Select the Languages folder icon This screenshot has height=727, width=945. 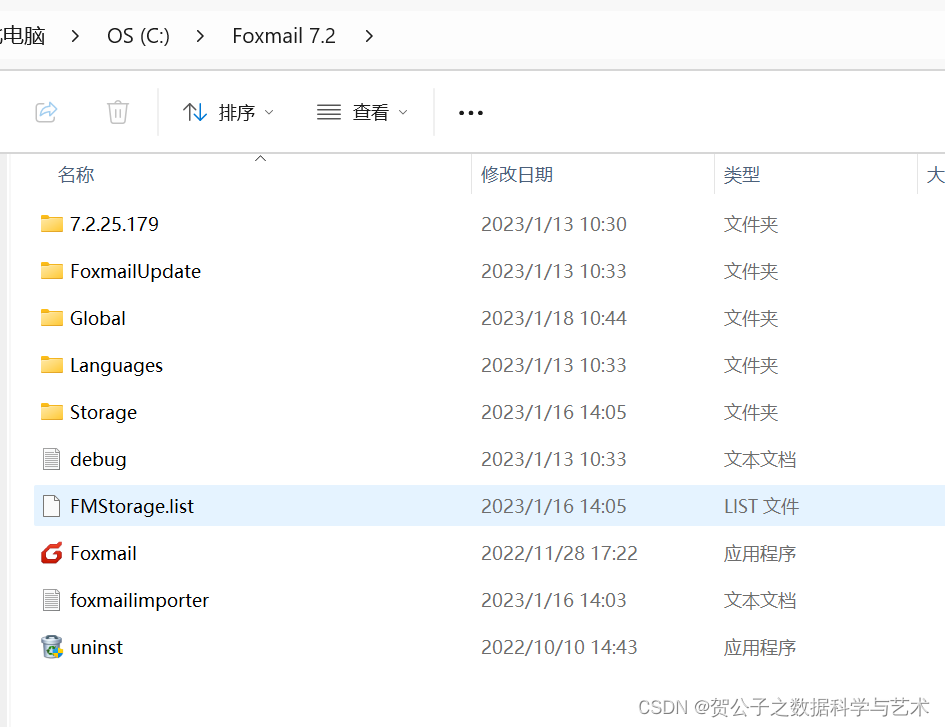click(52, 365)
